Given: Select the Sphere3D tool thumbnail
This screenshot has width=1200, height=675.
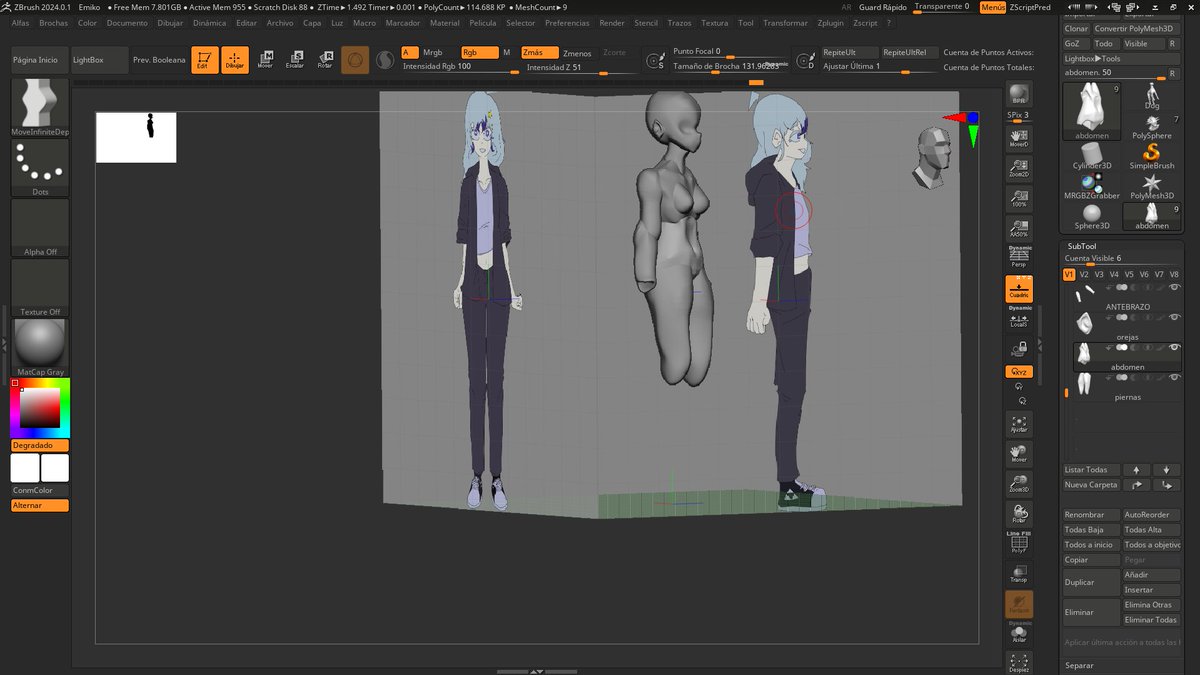Looking at the screenshot, I should click(1092, 214).
